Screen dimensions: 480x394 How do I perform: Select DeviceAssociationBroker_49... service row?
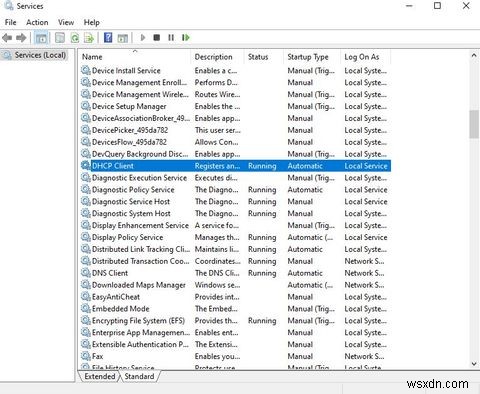pos(235,118)
